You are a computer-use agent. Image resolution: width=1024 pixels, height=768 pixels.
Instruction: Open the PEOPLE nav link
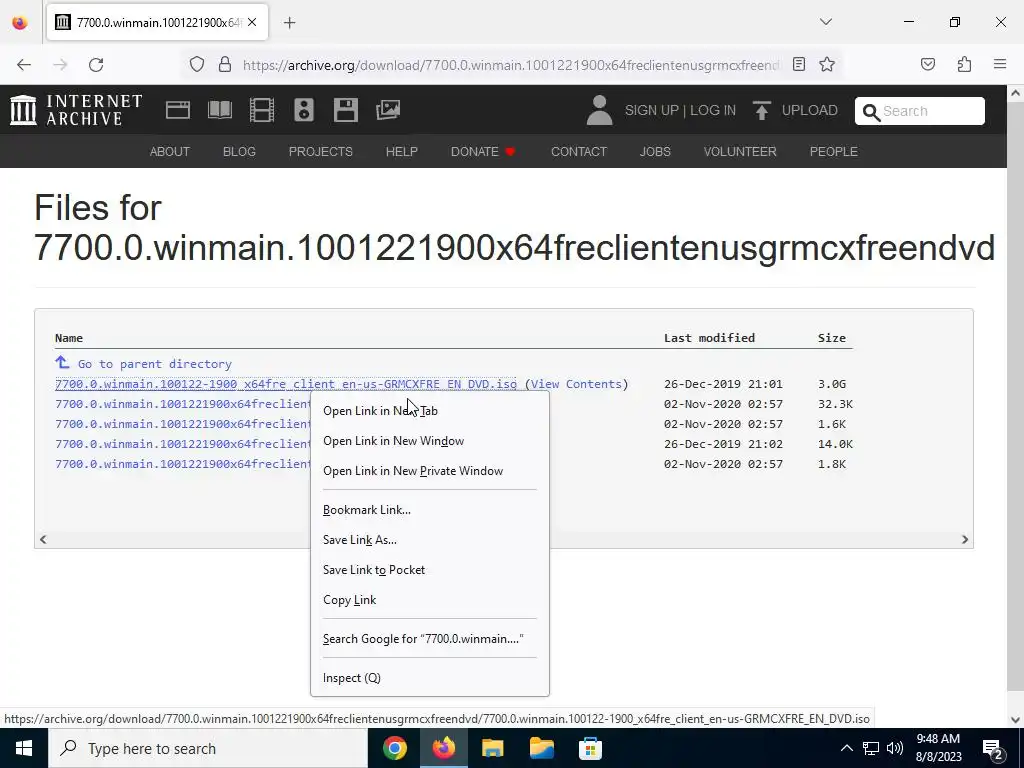coord(834,152)
